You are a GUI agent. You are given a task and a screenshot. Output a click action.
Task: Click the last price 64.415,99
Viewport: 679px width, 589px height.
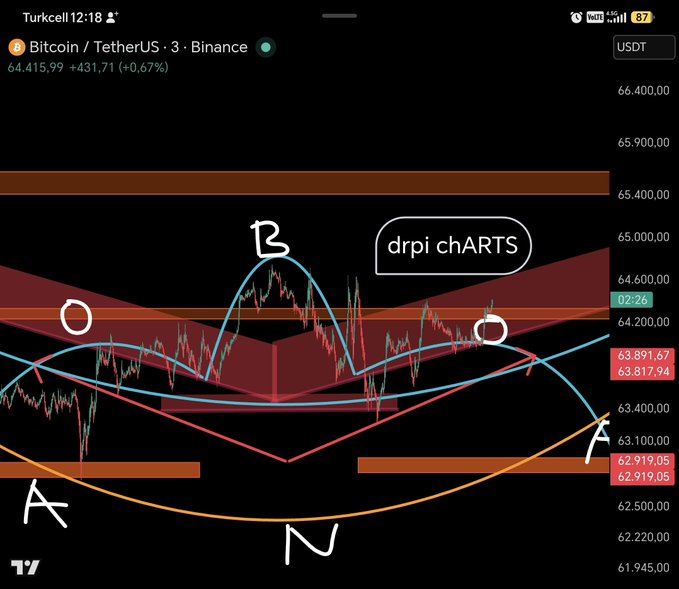click(36, 68)
